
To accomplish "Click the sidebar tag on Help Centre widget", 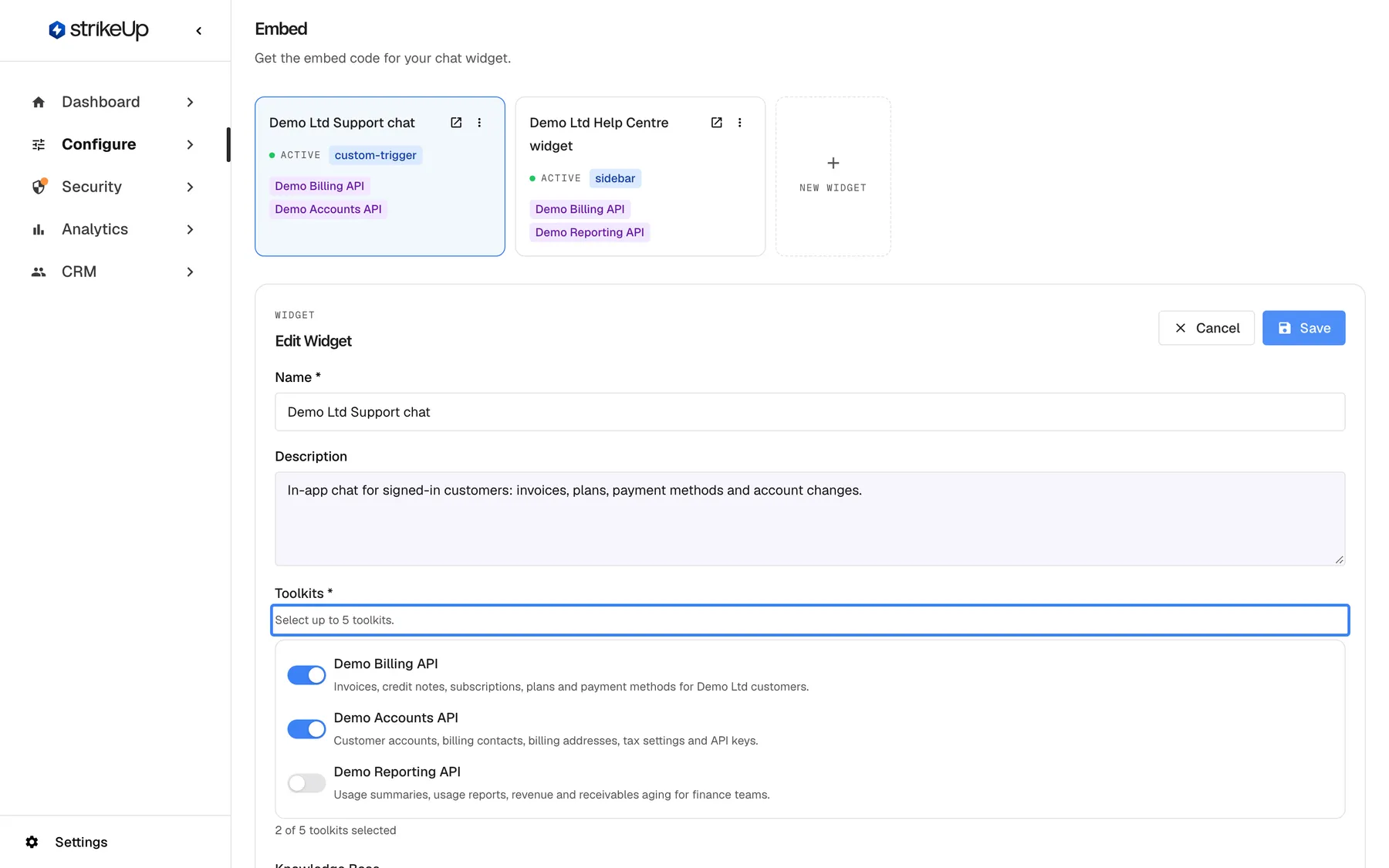I will pyautogui.click(x=615, y=178).
